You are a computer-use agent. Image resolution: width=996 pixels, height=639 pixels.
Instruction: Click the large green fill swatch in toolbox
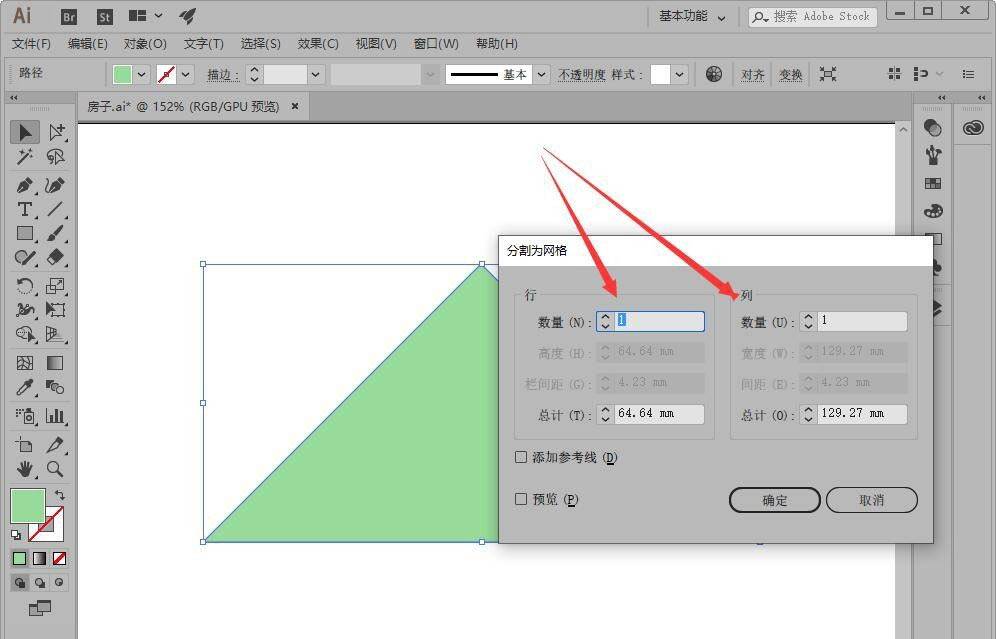[x=28, y=506]
